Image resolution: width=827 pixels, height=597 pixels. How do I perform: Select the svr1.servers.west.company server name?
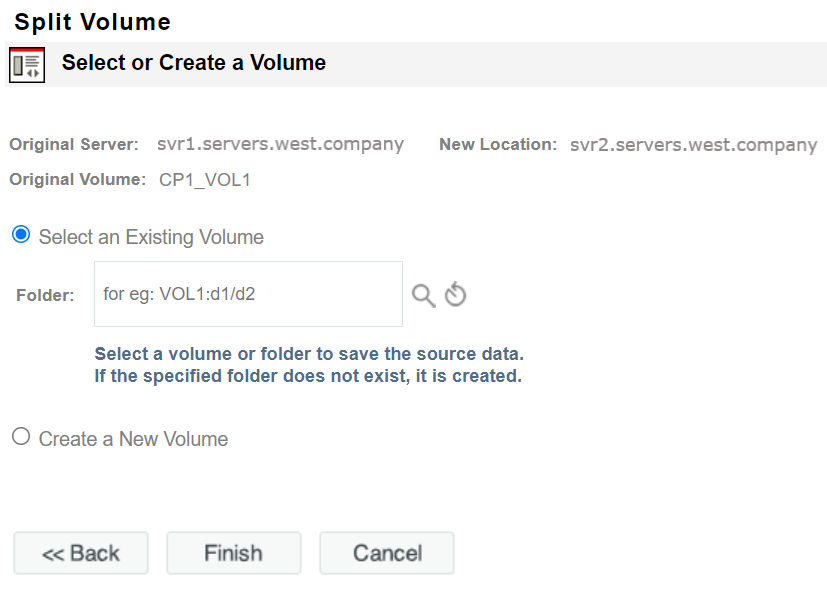point(280,145)
